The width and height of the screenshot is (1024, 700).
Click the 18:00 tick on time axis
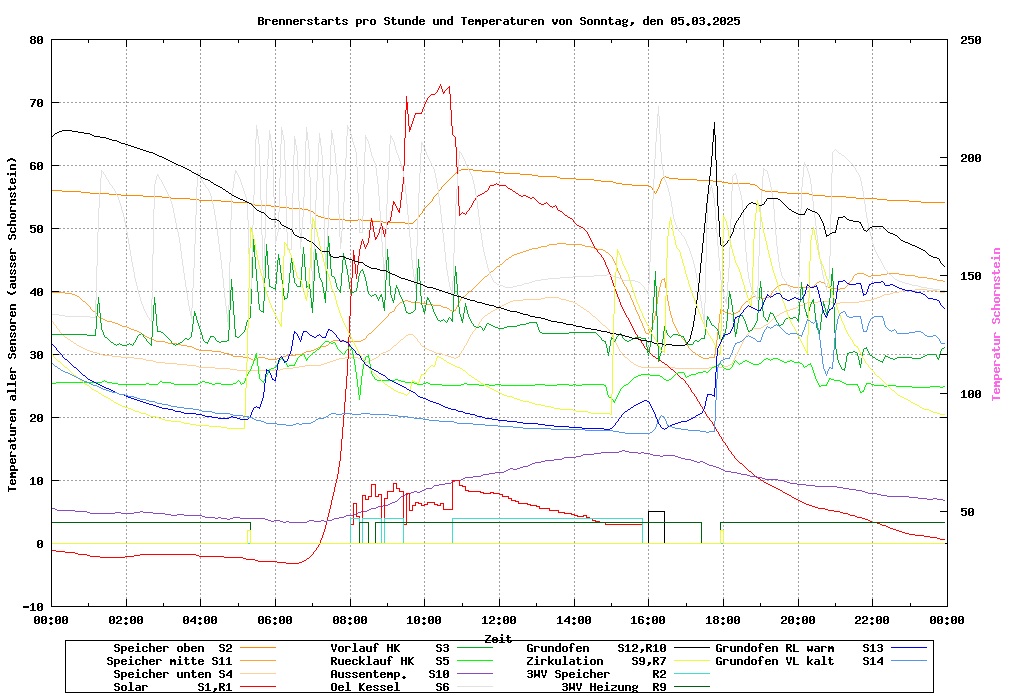[723, 620]
